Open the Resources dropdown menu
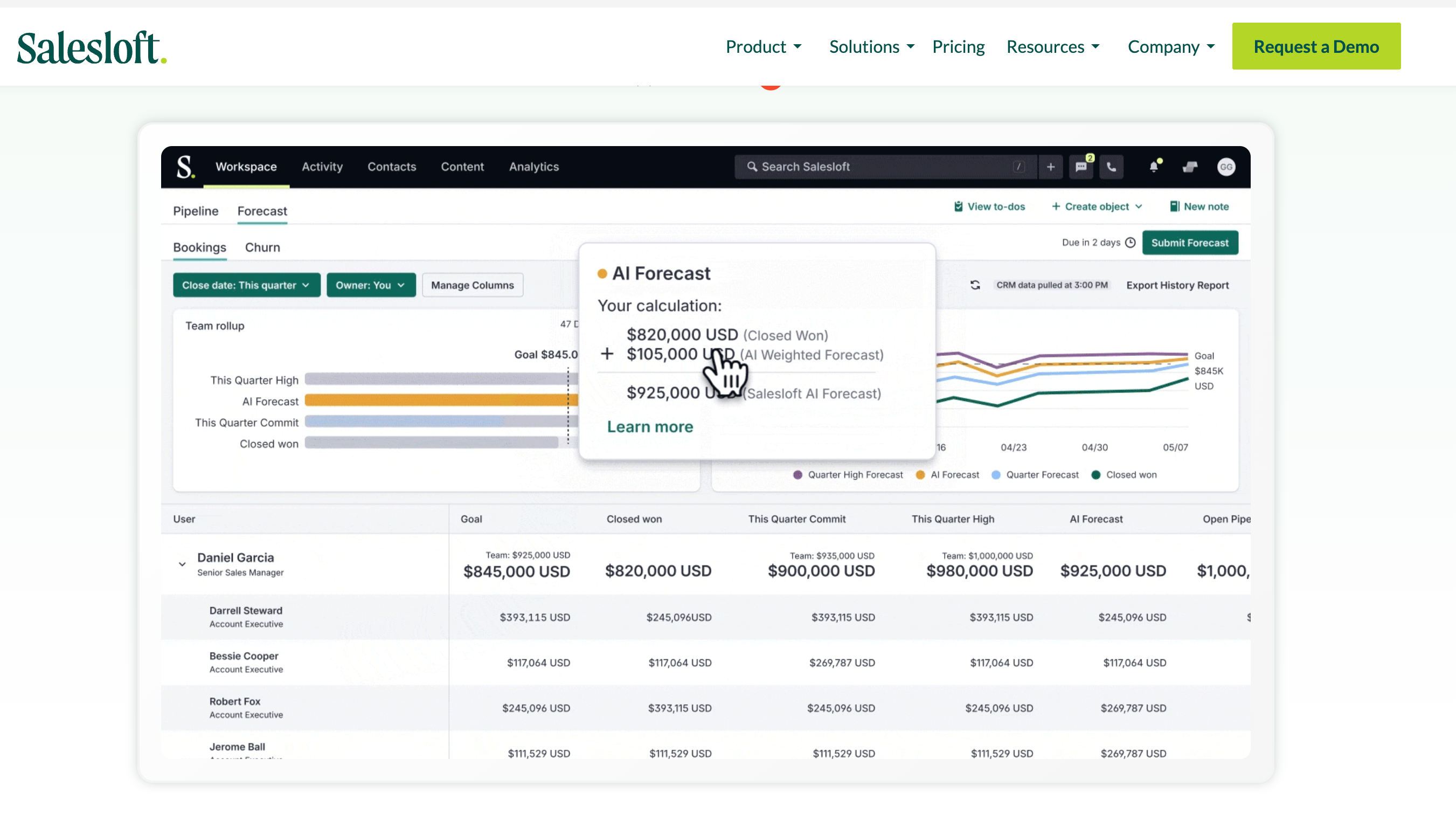The width and height of the screenshot is (1456, 814). 1053,46
